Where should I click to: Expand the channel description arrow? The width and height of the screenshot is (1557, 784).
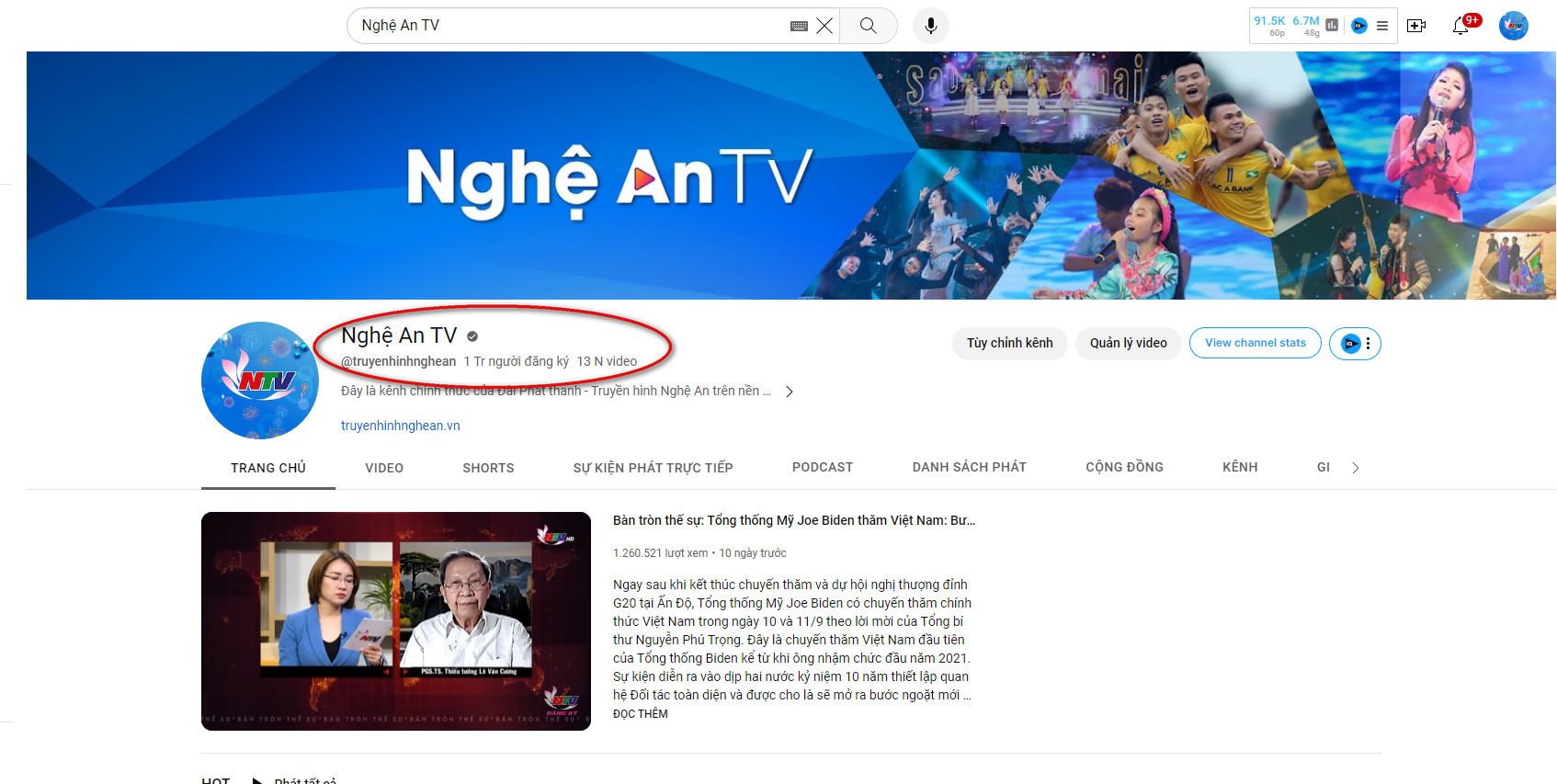point(789,392)
